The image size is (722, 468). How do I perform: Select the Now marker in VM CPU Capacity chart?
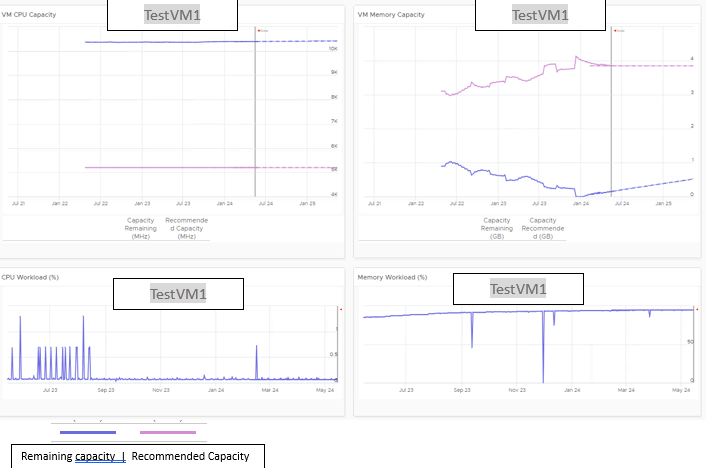[x=263, y=30]
